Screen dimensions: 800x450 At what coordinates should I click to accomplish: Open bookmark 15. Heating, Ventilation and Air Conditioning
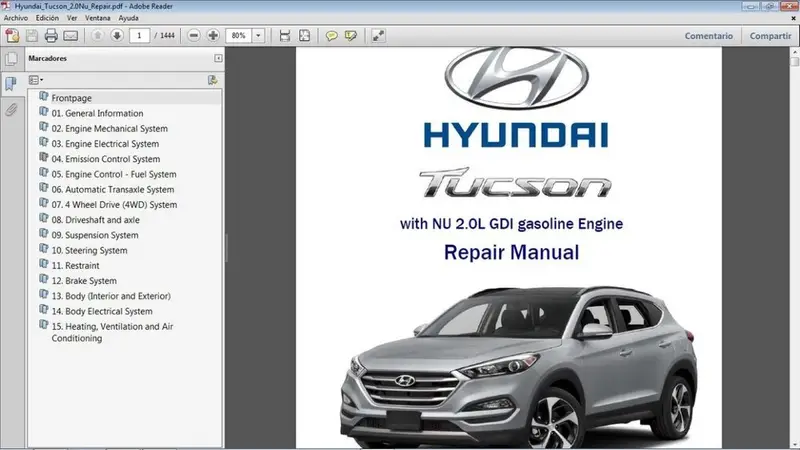pyautogui.click(x=112, y=333)
